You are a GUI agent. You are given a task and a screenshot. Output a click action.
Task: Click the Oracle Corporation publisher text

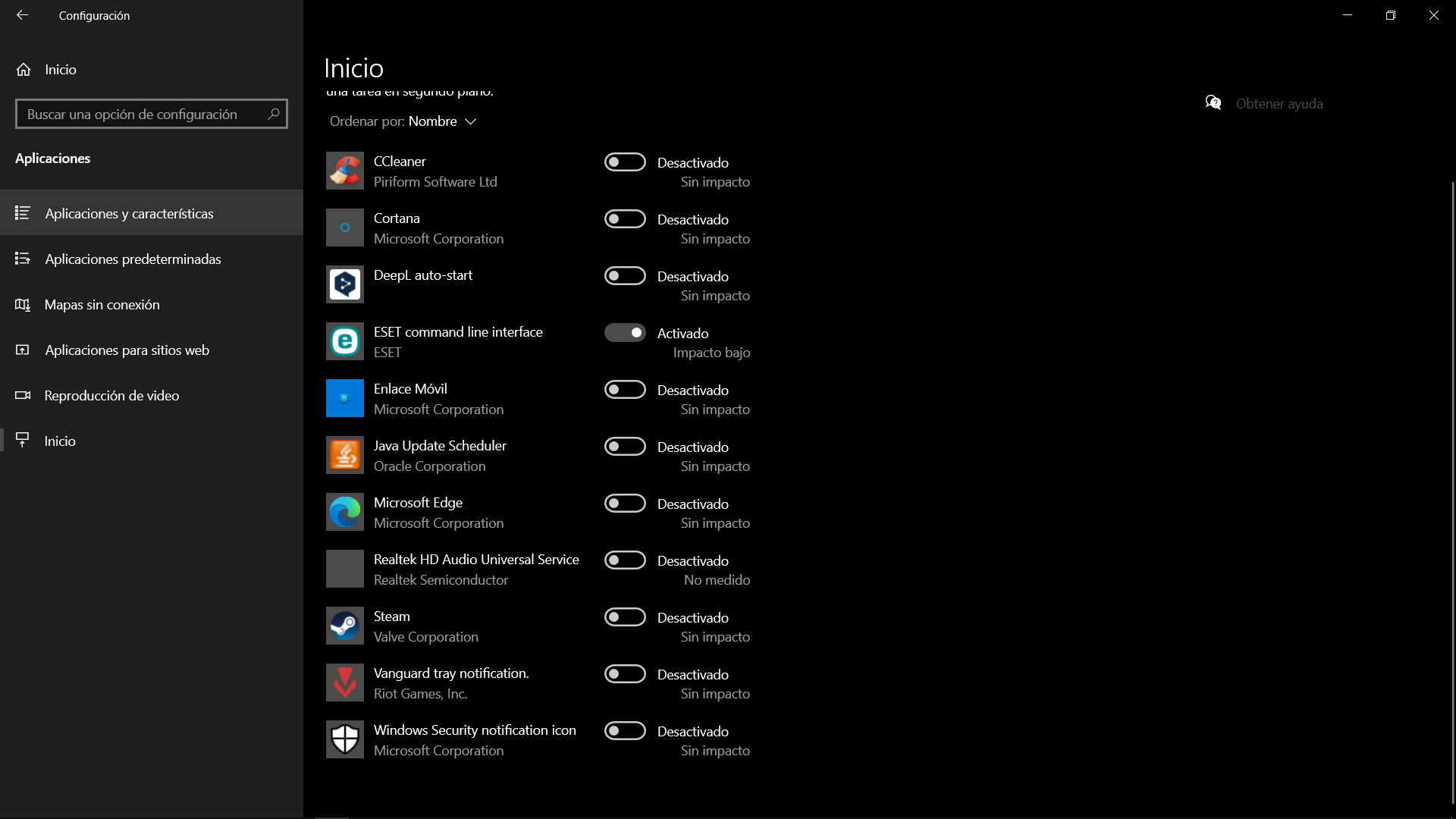click(x=429, y=466)
